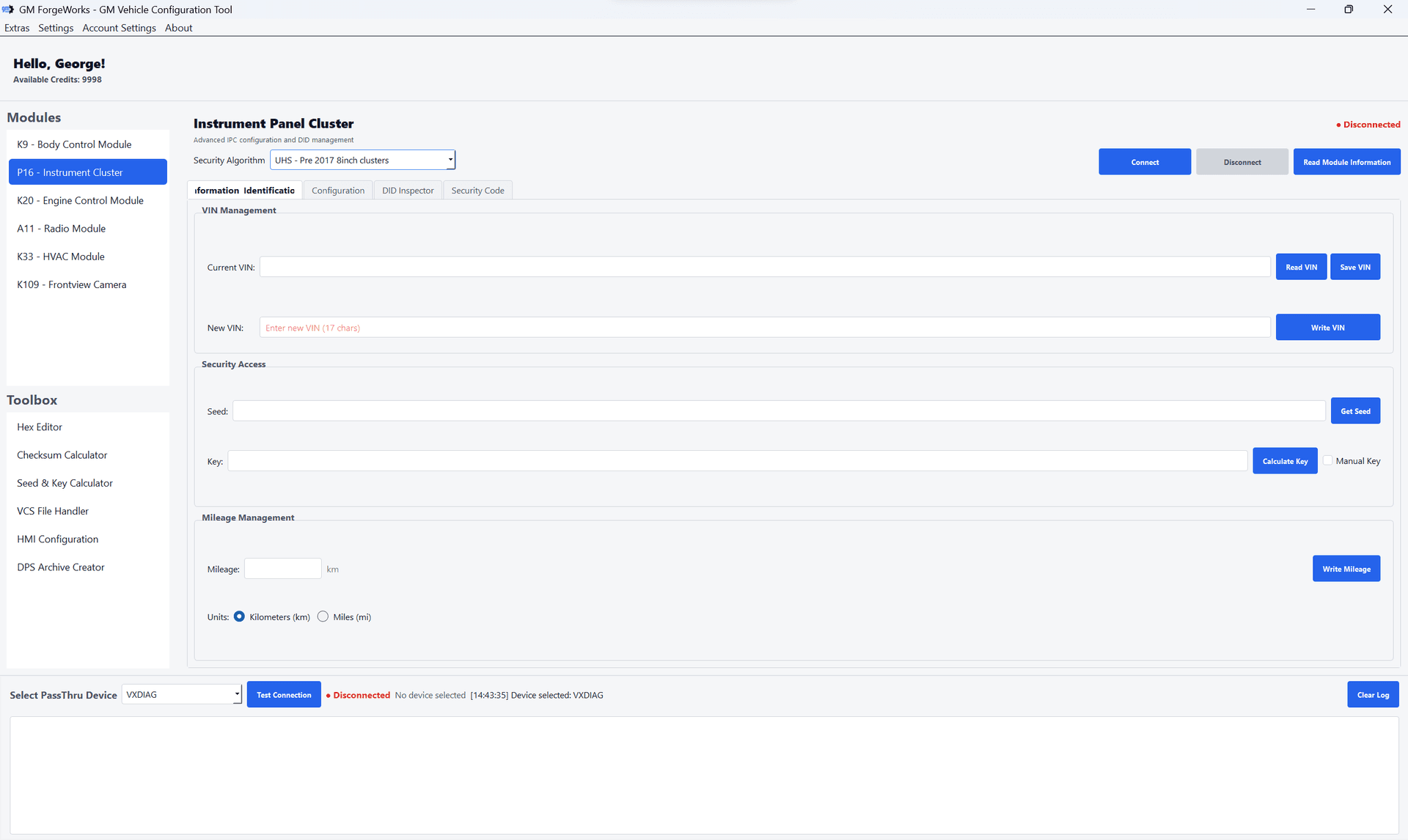Select the A11 Radio Module

[62, 228]
